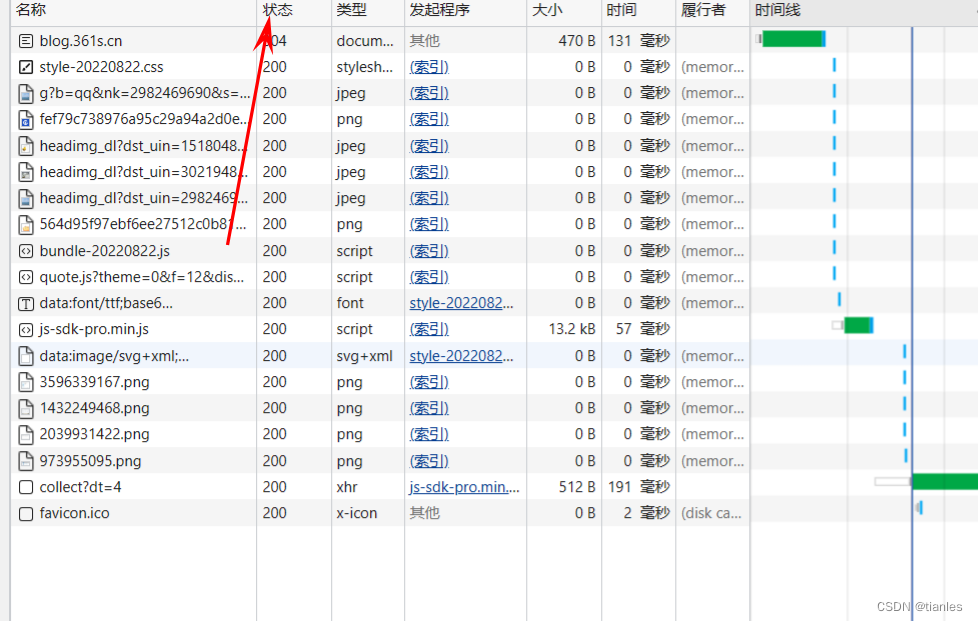Select the style-20220822.css request name
The image size is (978, 621).
(101, 67)
